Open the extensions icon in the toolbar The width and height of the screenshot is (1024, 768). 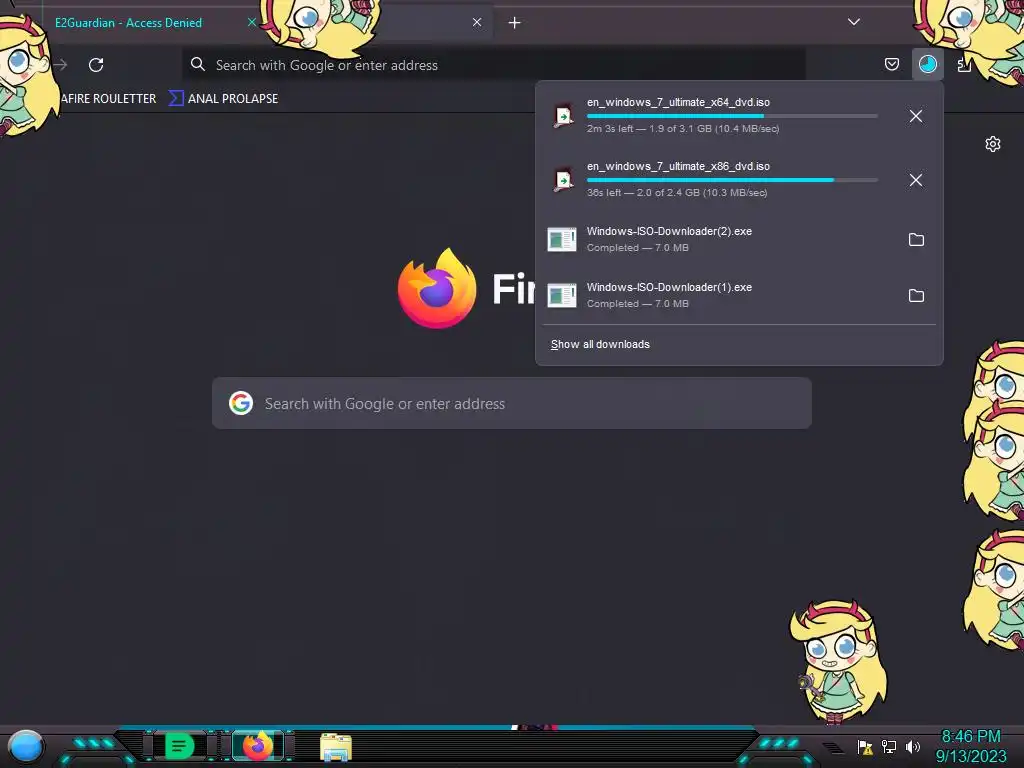click(x=964, y=64)
